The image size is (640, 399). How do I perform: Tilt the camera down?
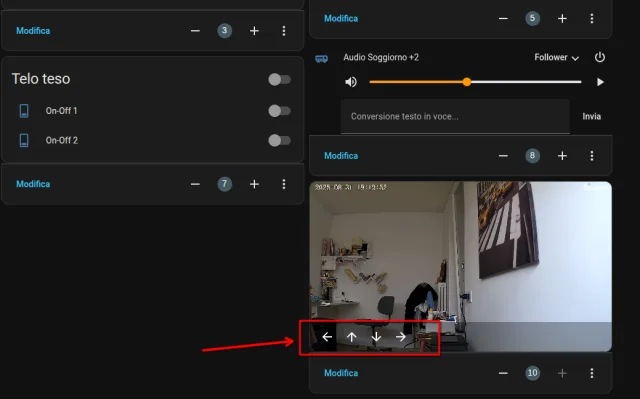[376, 337]
